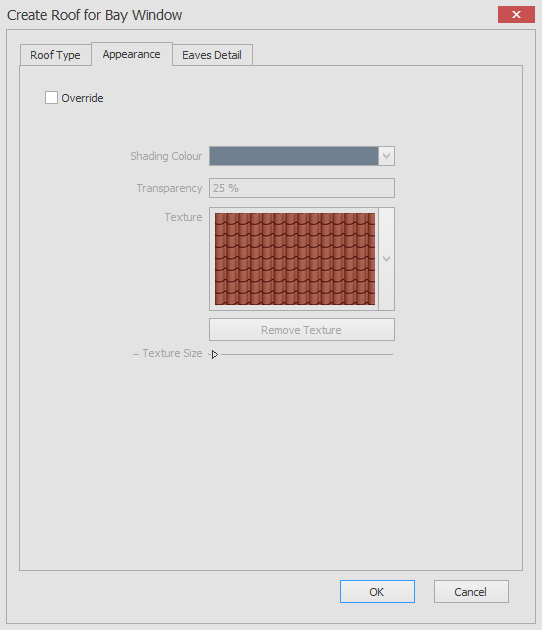Click the Texture Size slider handle
This screenshot has height=630, width=542.
[x=214, y=354]
